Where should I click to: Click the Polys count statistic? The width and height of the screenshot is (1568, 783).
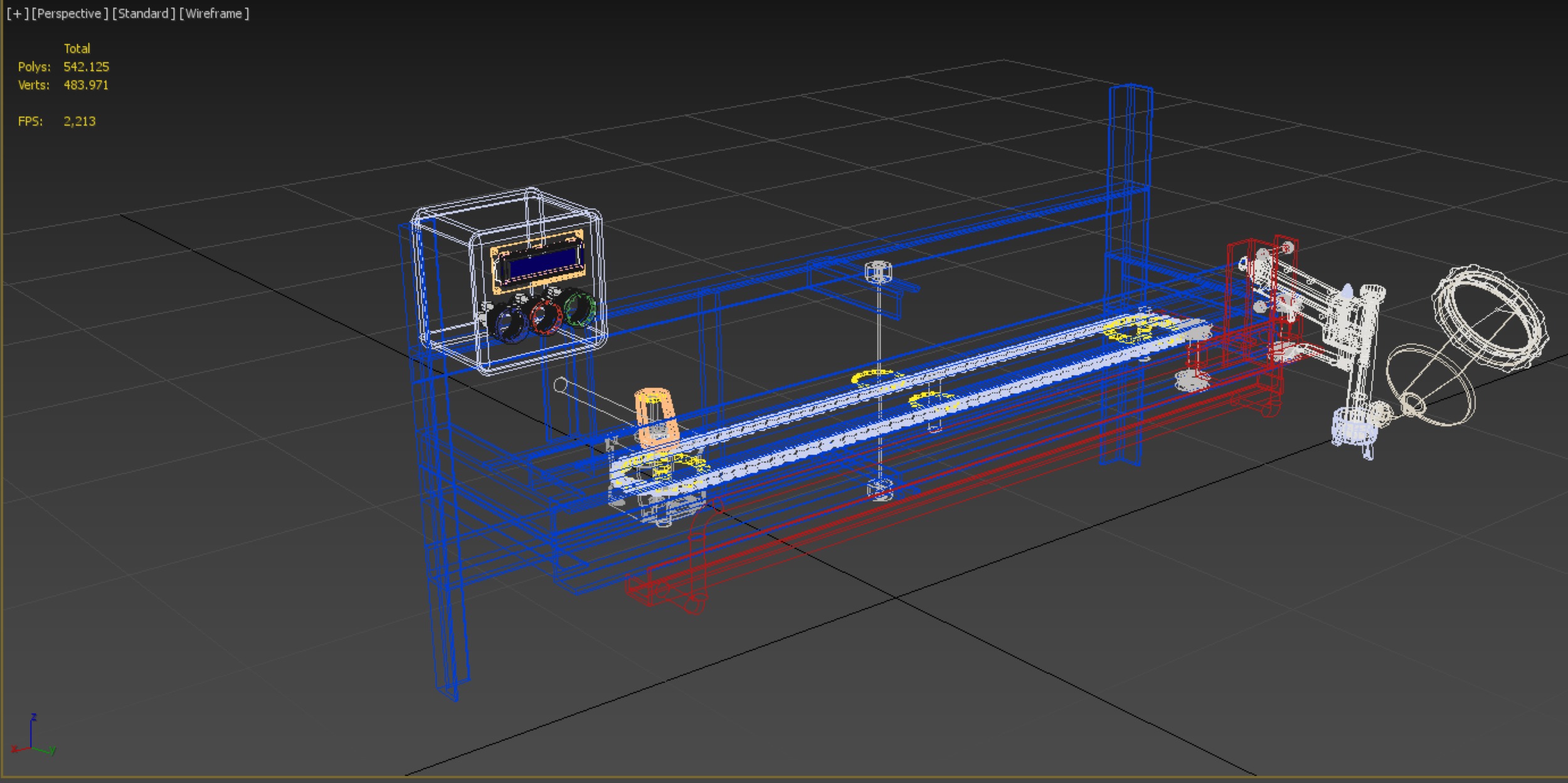[x=86, y=67]
